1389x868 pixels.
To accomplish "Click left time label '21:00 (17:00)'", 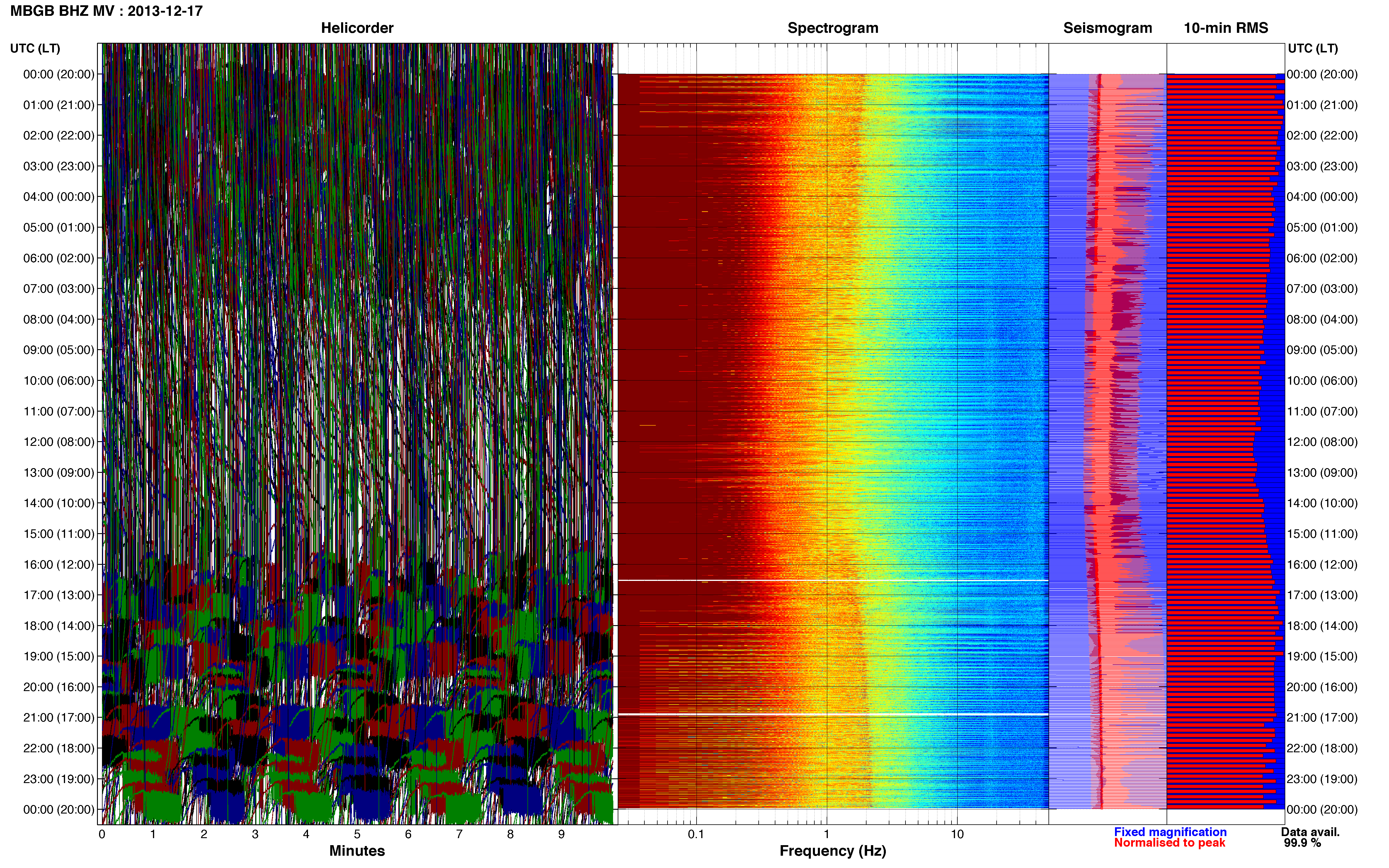I will pos(59,718).
